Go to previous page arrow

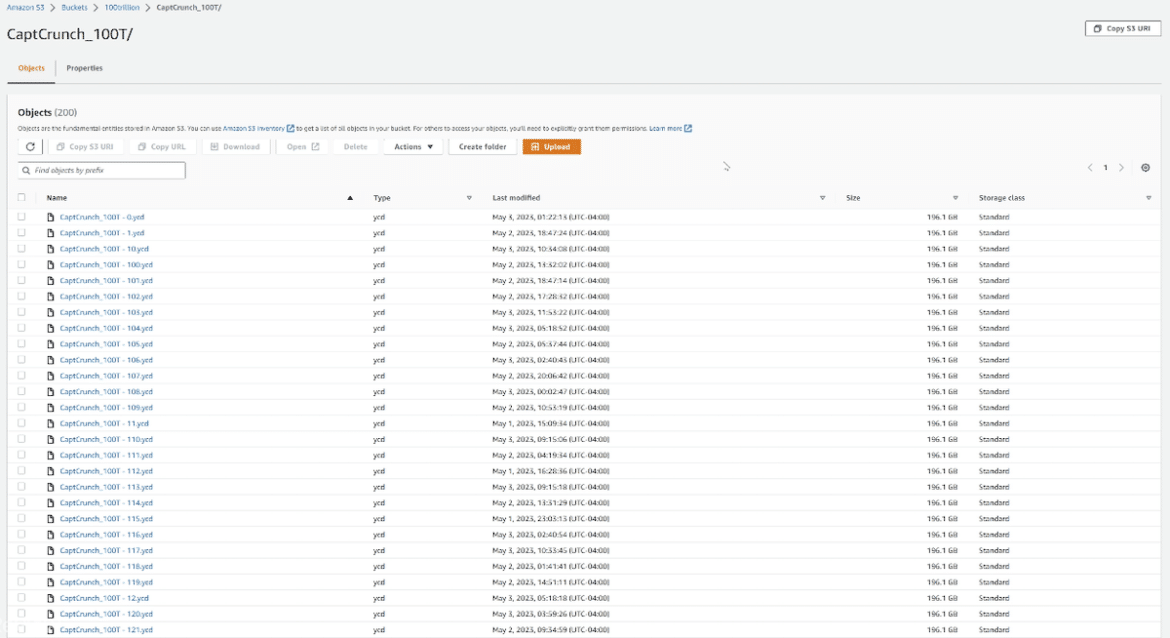(1090, 168)
